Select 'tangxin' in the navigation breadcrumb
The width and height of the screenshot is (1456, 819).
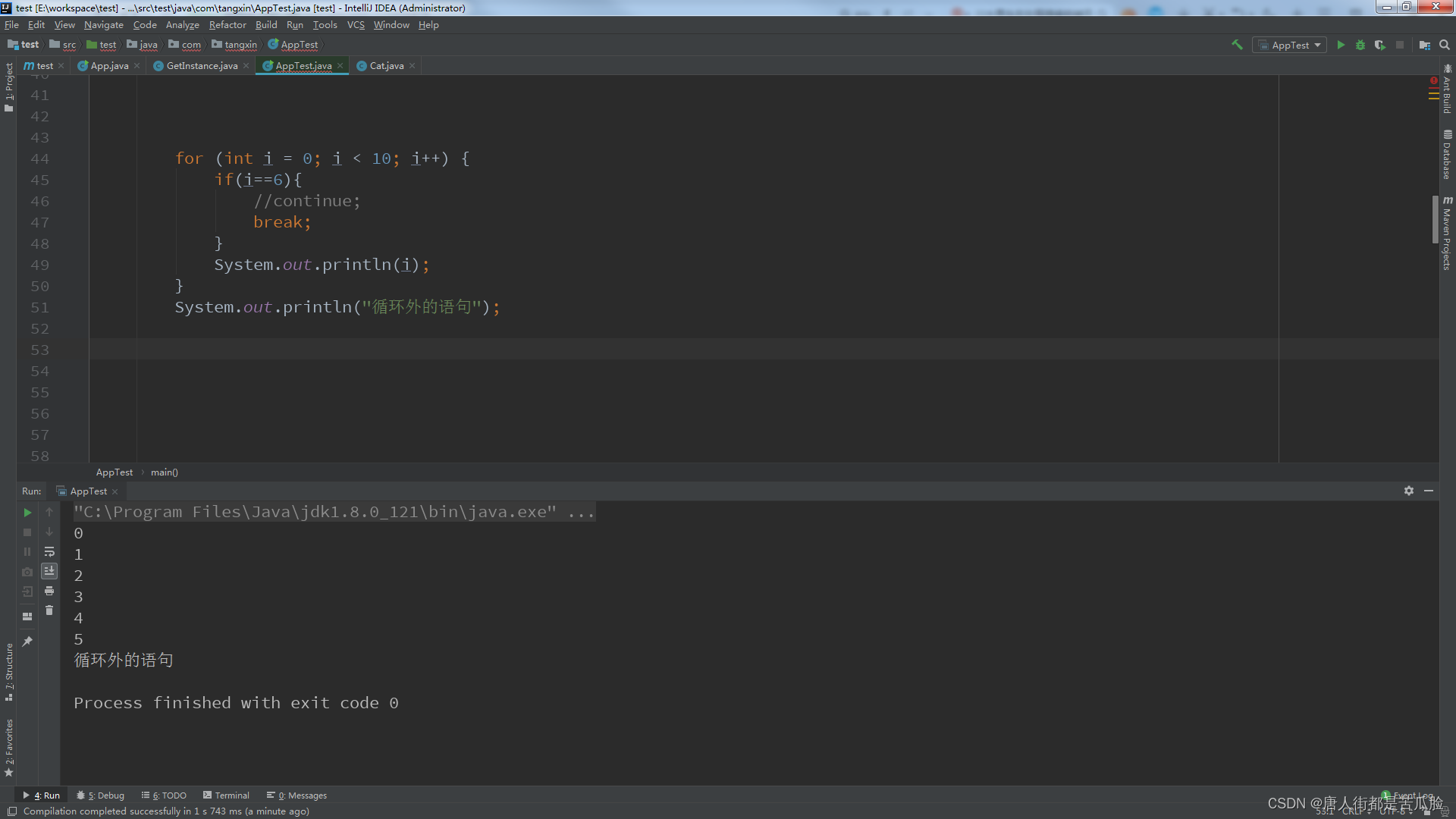click(x=234, y=45)
